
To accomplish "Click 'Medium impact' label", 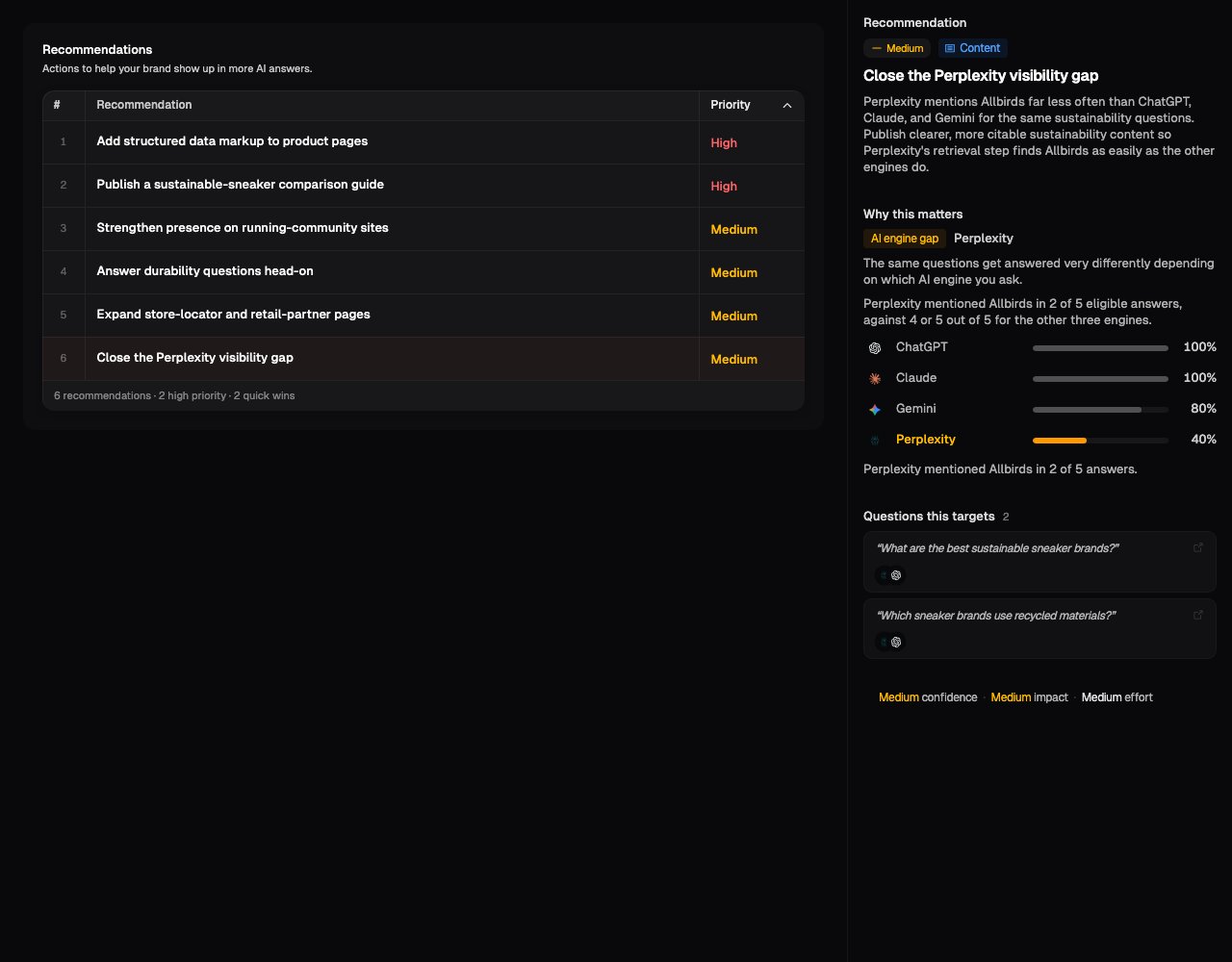I will [x=1029, y=697].
